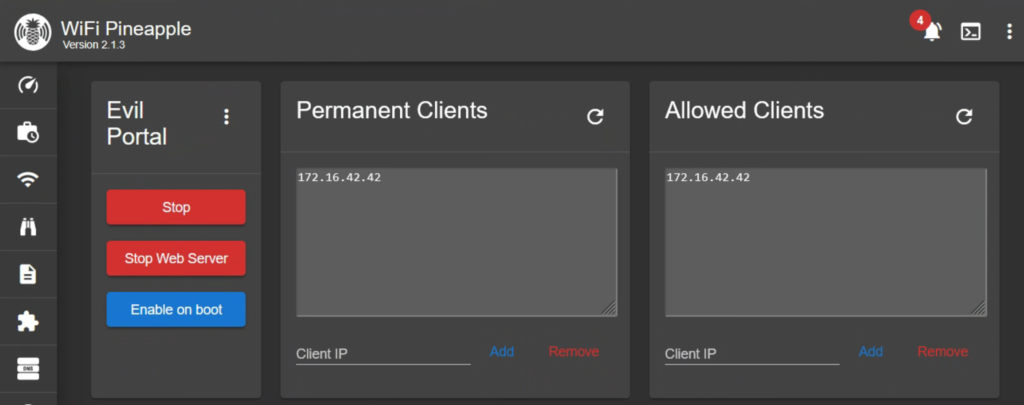Open the Recon binoculars sidebar icon
The image size is (1024, 405).
[x=28, y=227]
